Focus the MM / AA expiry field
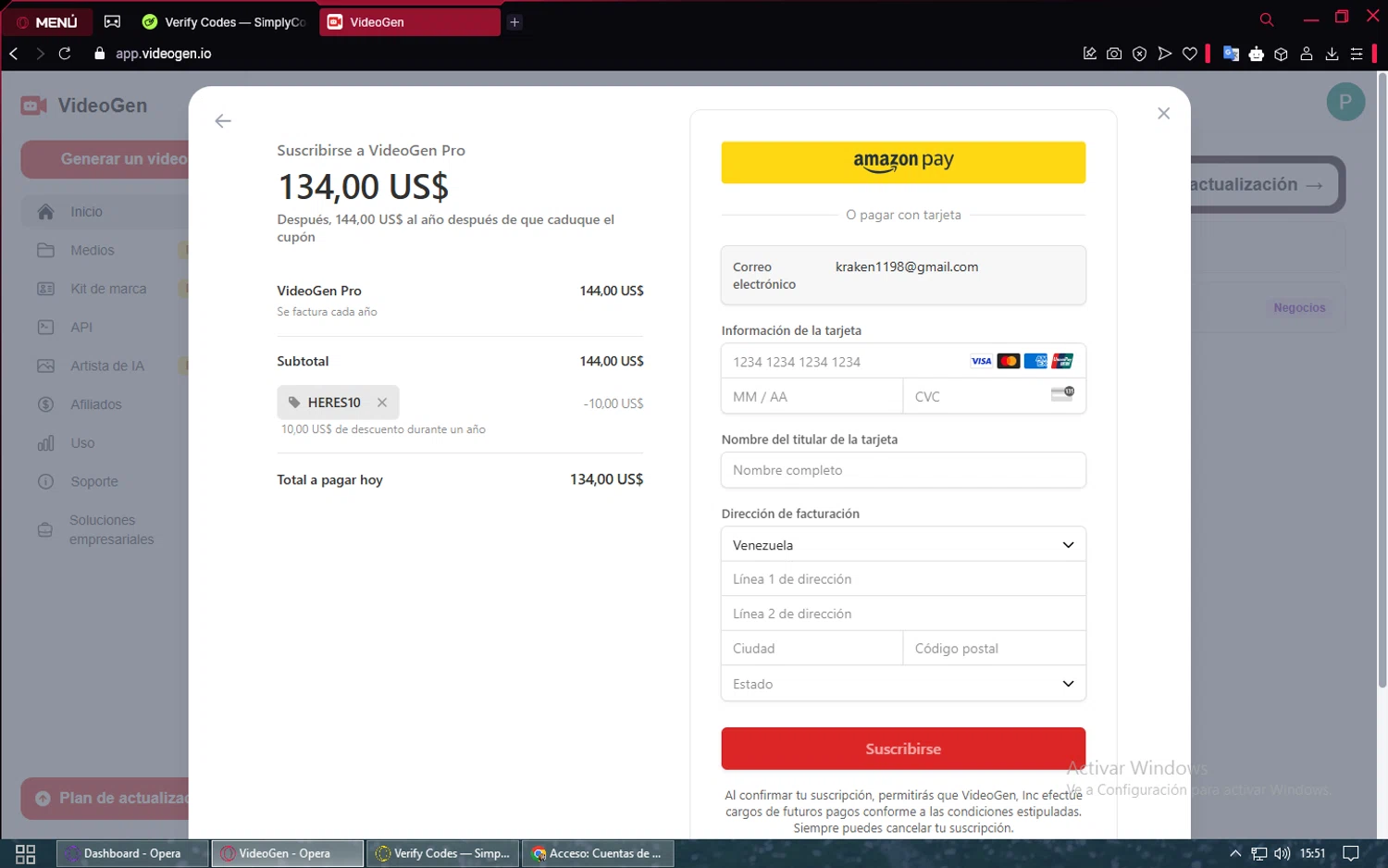The width and height of the screenshot is (1388, 868). tap(812, 397)
